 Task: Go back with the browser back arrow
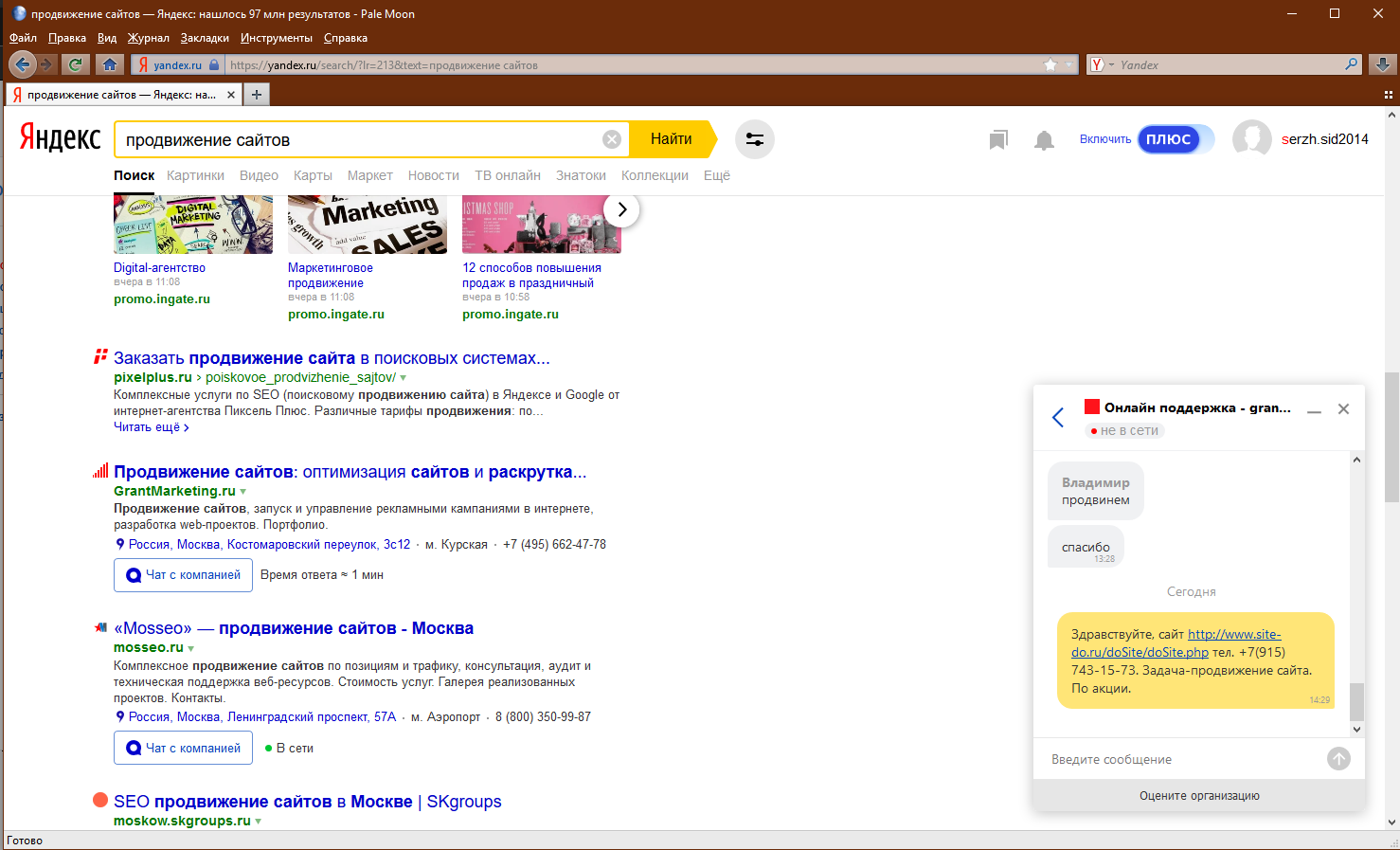point(23,64)
